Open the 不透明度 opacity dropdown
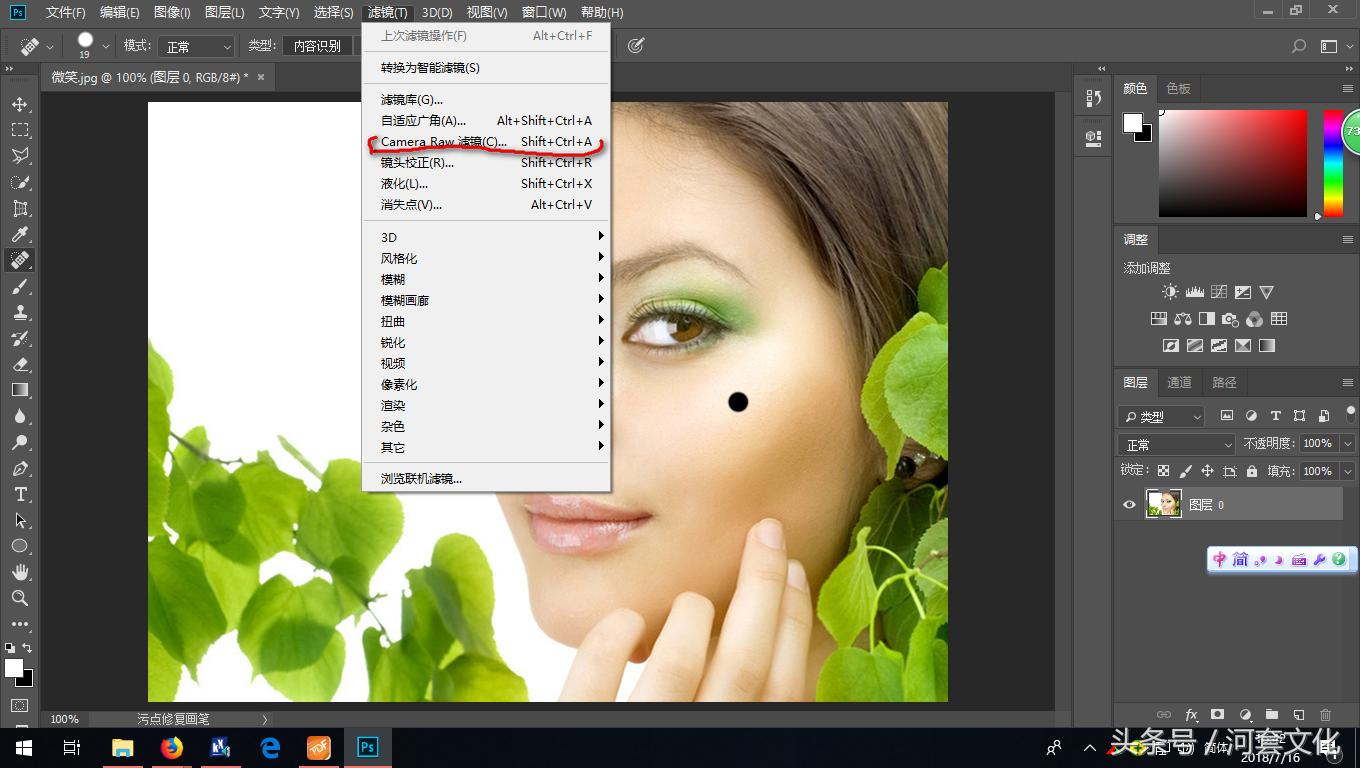This screenshot has width=1360, height=768. point(1350,443)
